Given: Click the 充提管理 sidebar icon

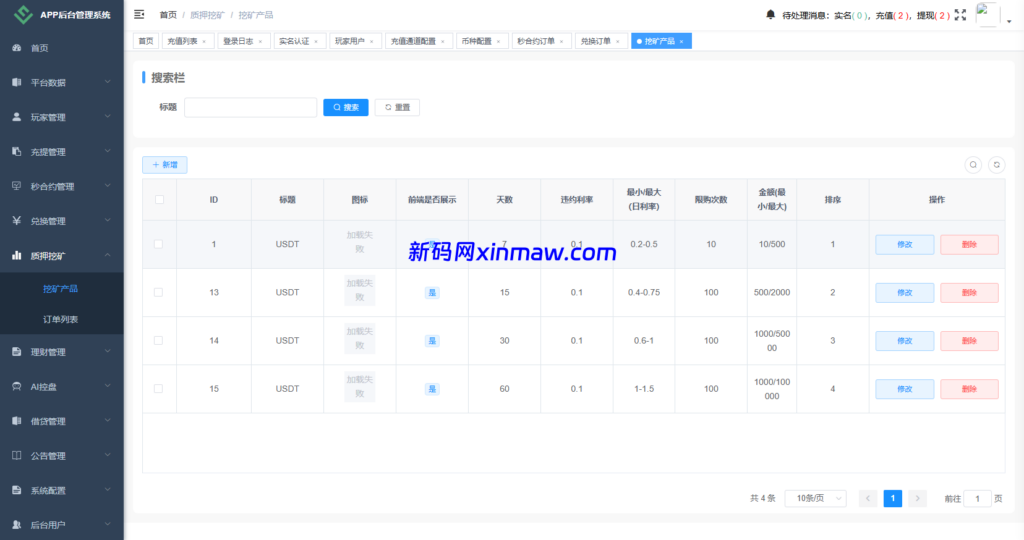Looking at the screenshot, I should [x=17, y=151].
